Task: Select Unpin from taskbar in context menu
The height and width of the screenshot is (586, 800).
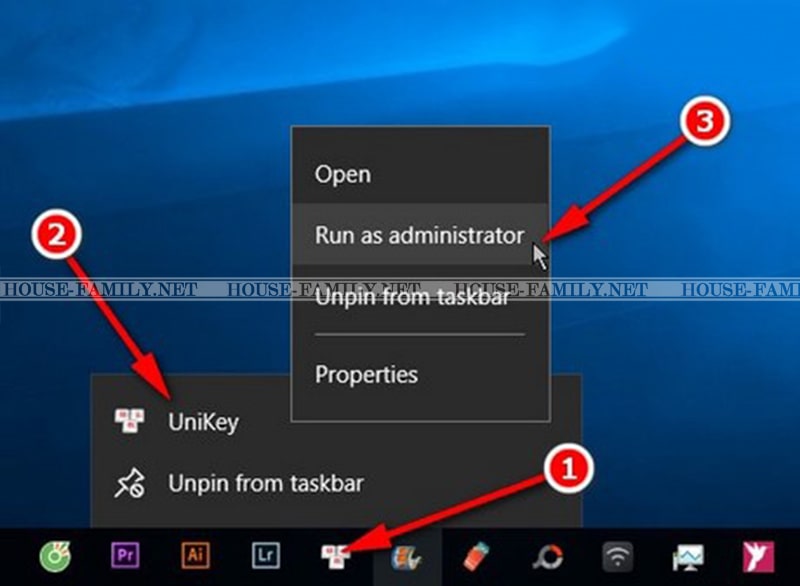Action: click(x=420, y=296)
